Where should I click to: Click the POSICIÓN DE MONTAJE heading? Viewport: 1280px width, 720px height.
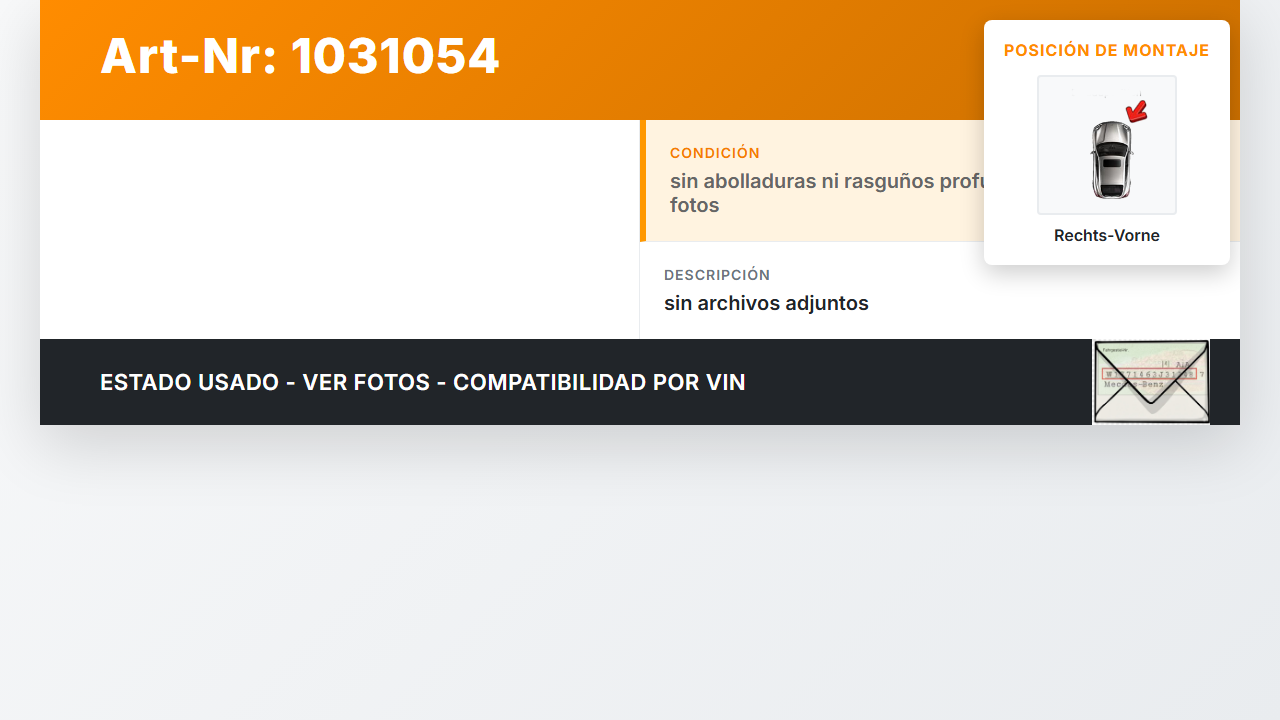coord(1107,50)
